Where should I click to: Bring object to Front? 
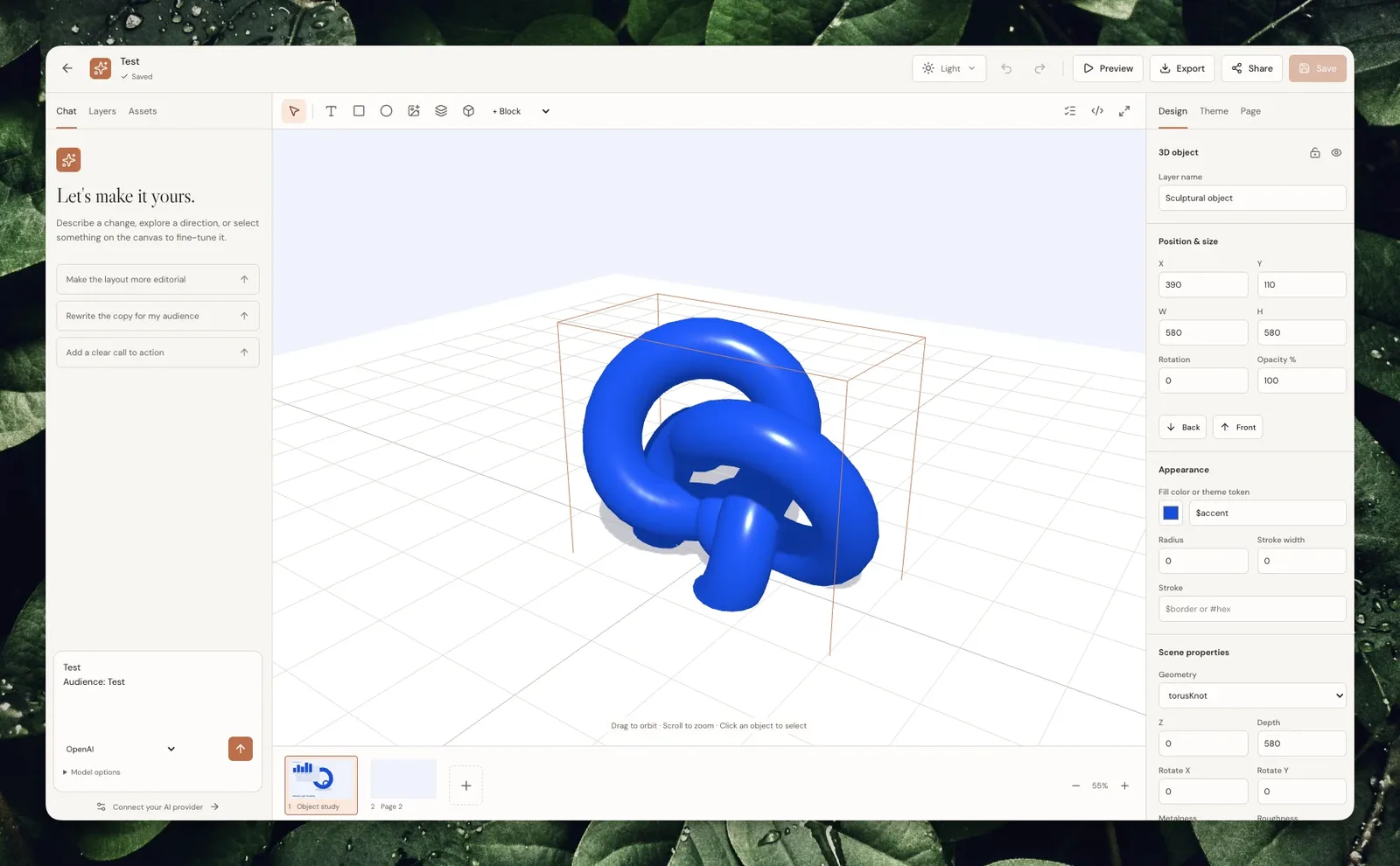(1237, 427)
